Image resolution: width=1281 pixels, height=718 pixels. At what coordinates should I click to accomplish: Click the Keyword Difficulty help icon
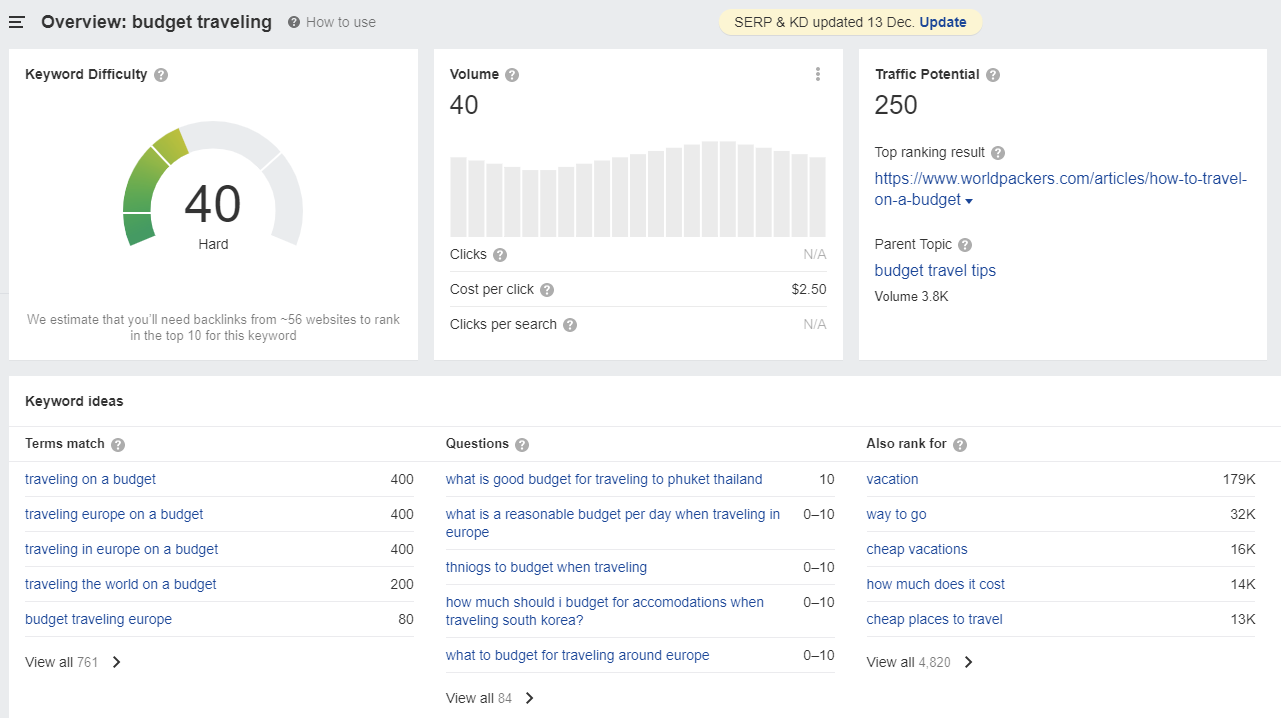(x=162, y=74)
